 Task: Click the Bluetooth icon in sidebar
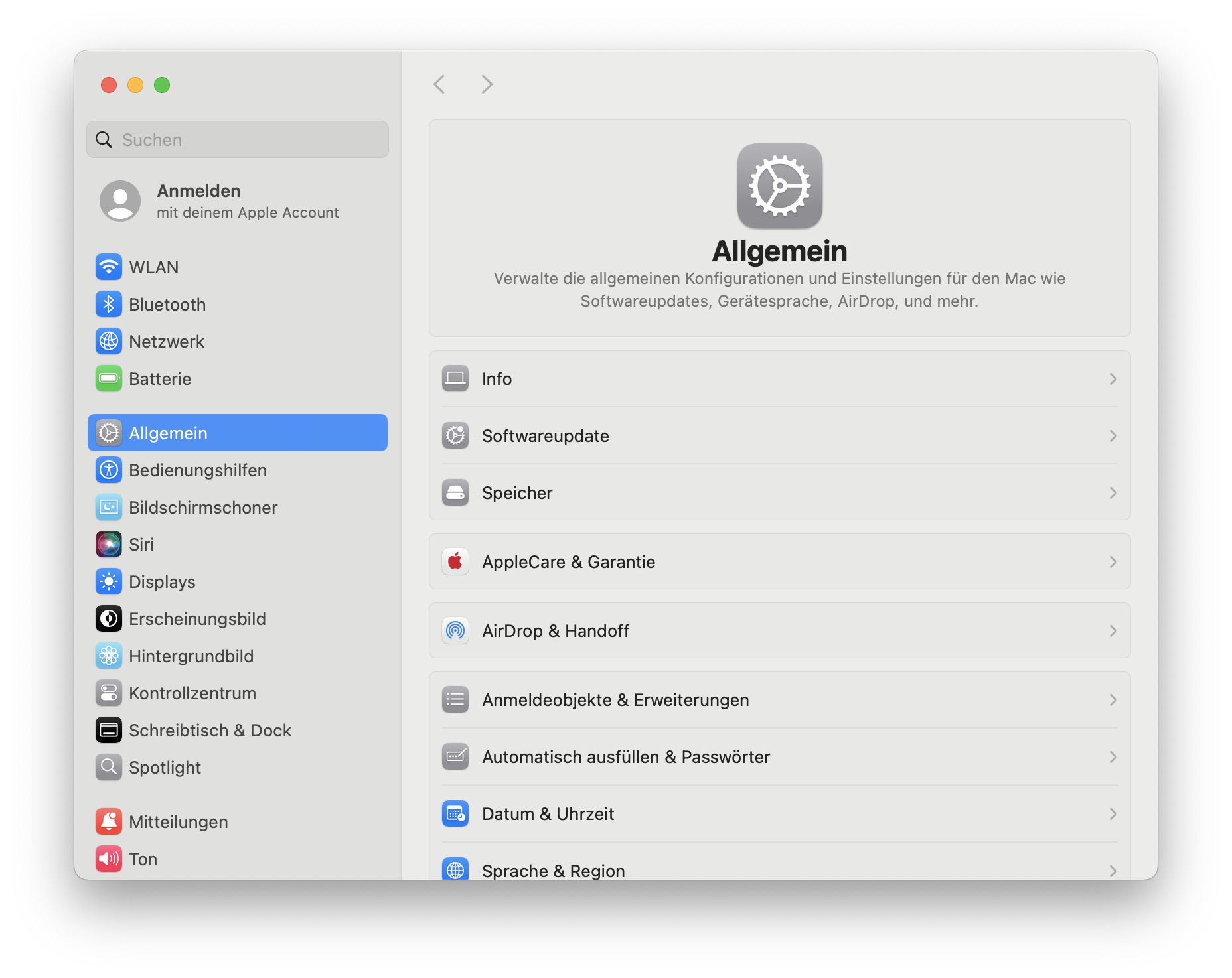109,305
